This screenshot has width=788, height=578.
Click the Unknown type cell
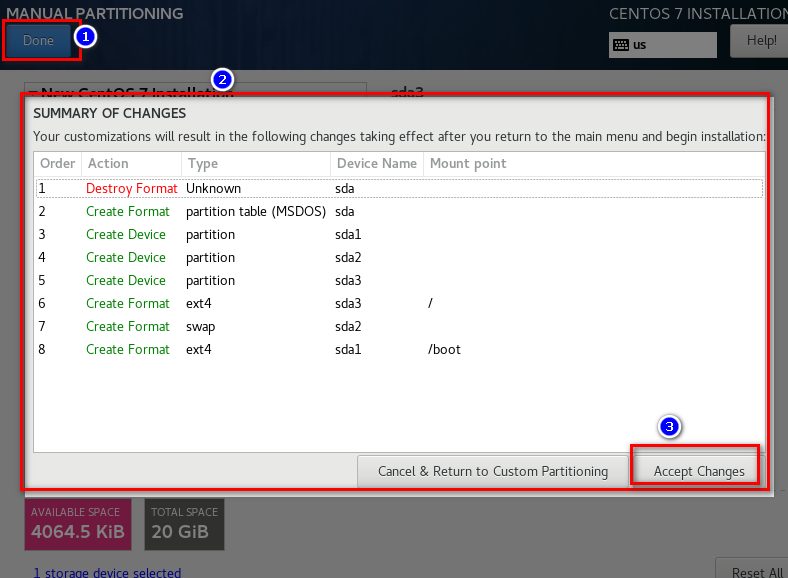tap(214, 188)
